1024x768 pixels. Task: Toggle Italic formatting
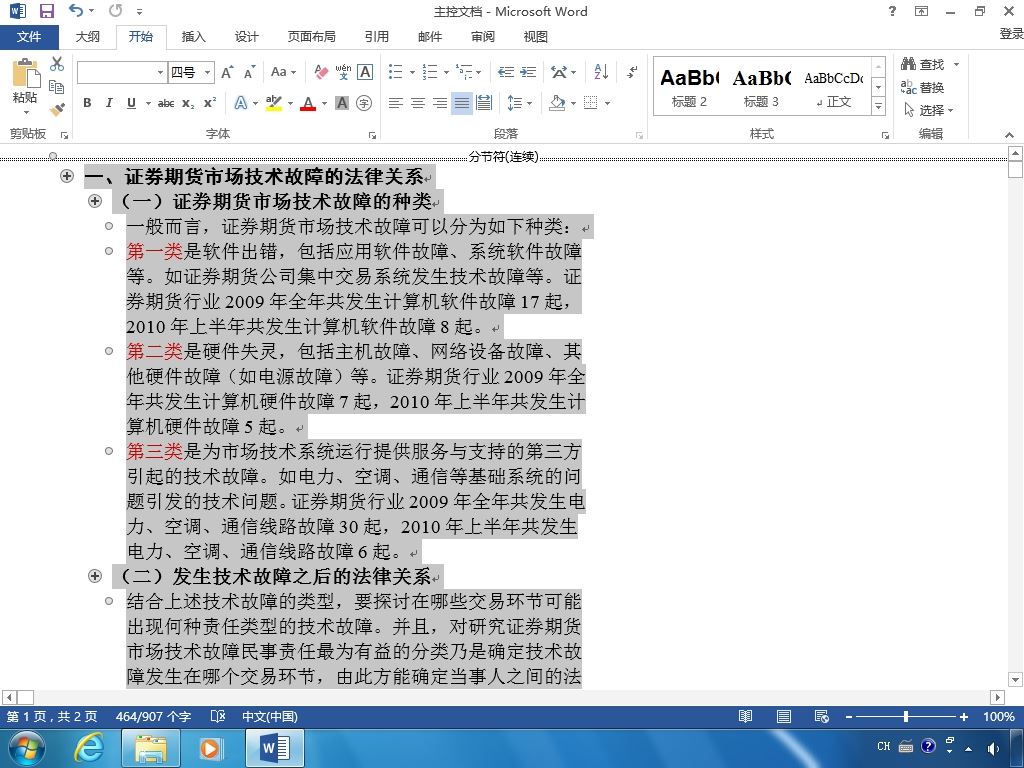[x=109, y=103]
